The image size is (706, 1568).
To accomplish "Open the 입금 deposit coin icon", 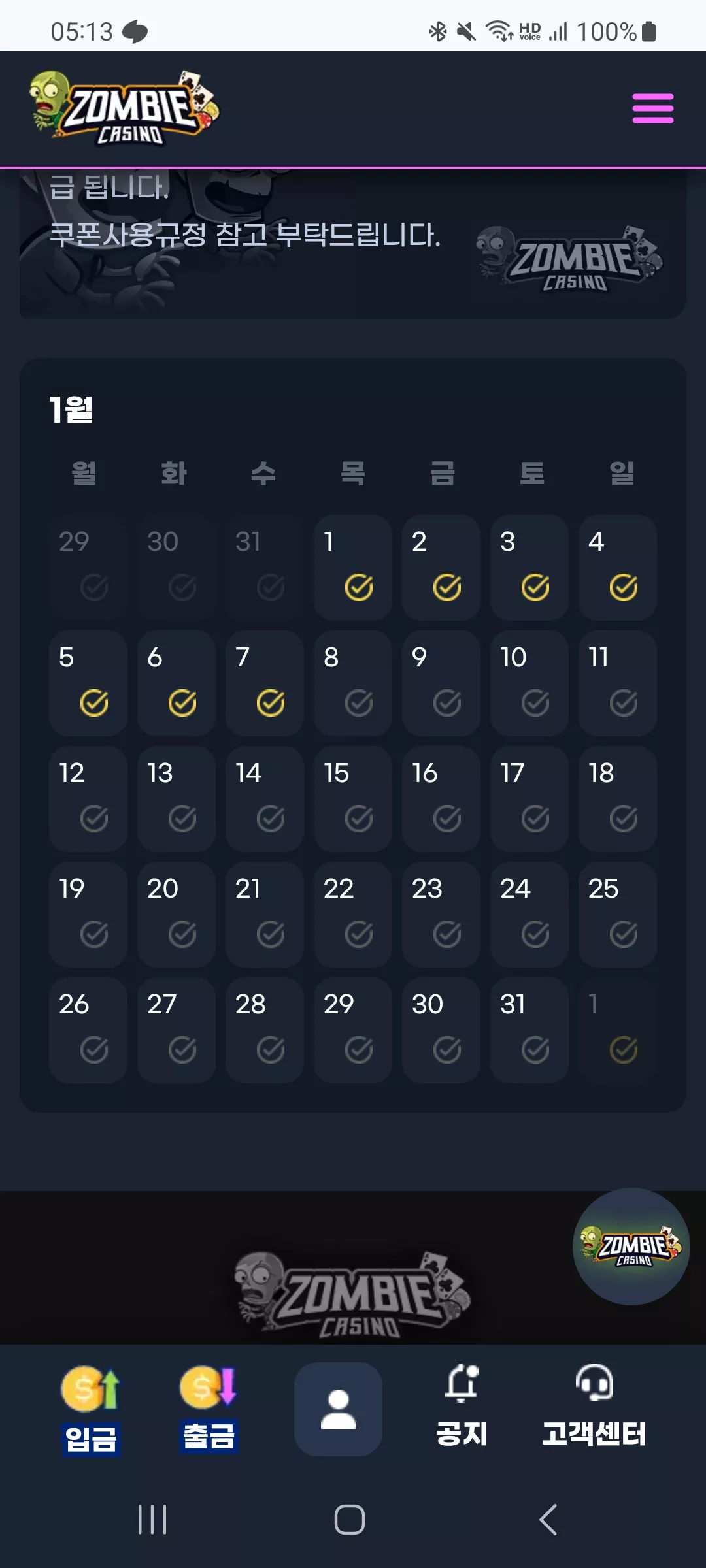I will click(x=91, y=1388).
